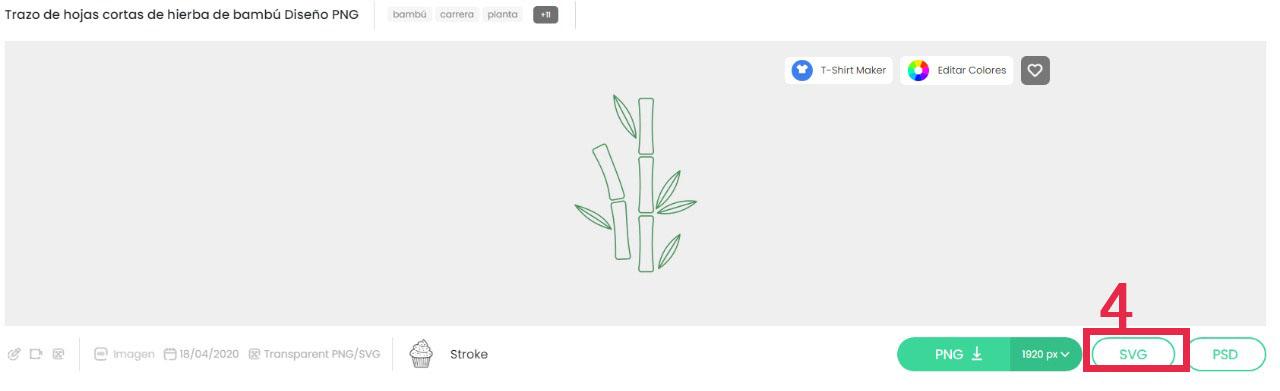Expand the +11 more tags badge

pyautogui.click(x=546, y=15)
